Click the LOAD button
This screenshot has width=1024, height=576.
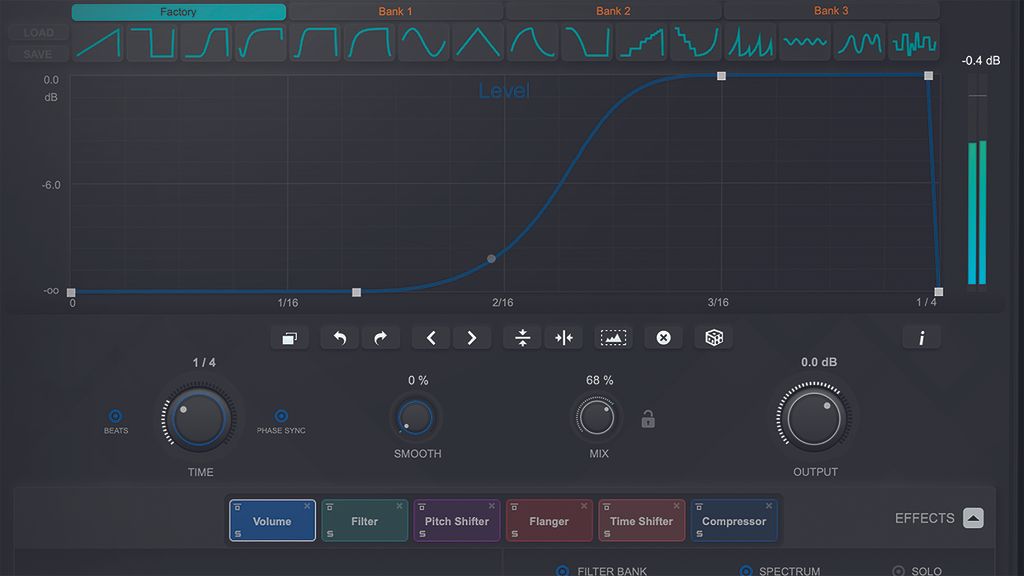[36, 32]
